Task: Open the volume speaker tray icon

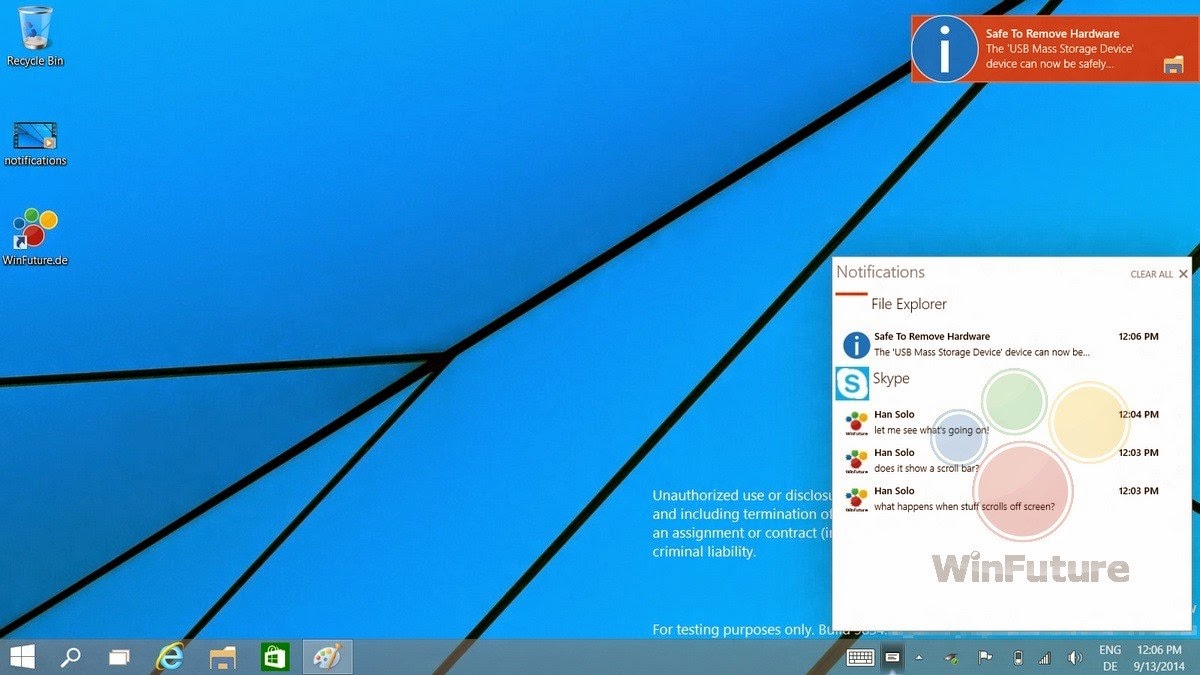Action: click(1076, 658)
